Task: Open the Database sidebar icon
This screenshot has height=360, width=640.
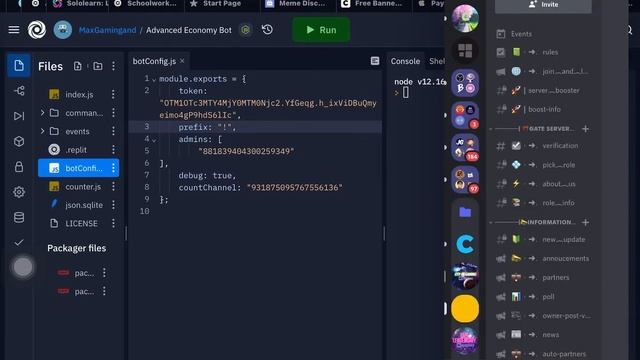Action: click(19, 217)
